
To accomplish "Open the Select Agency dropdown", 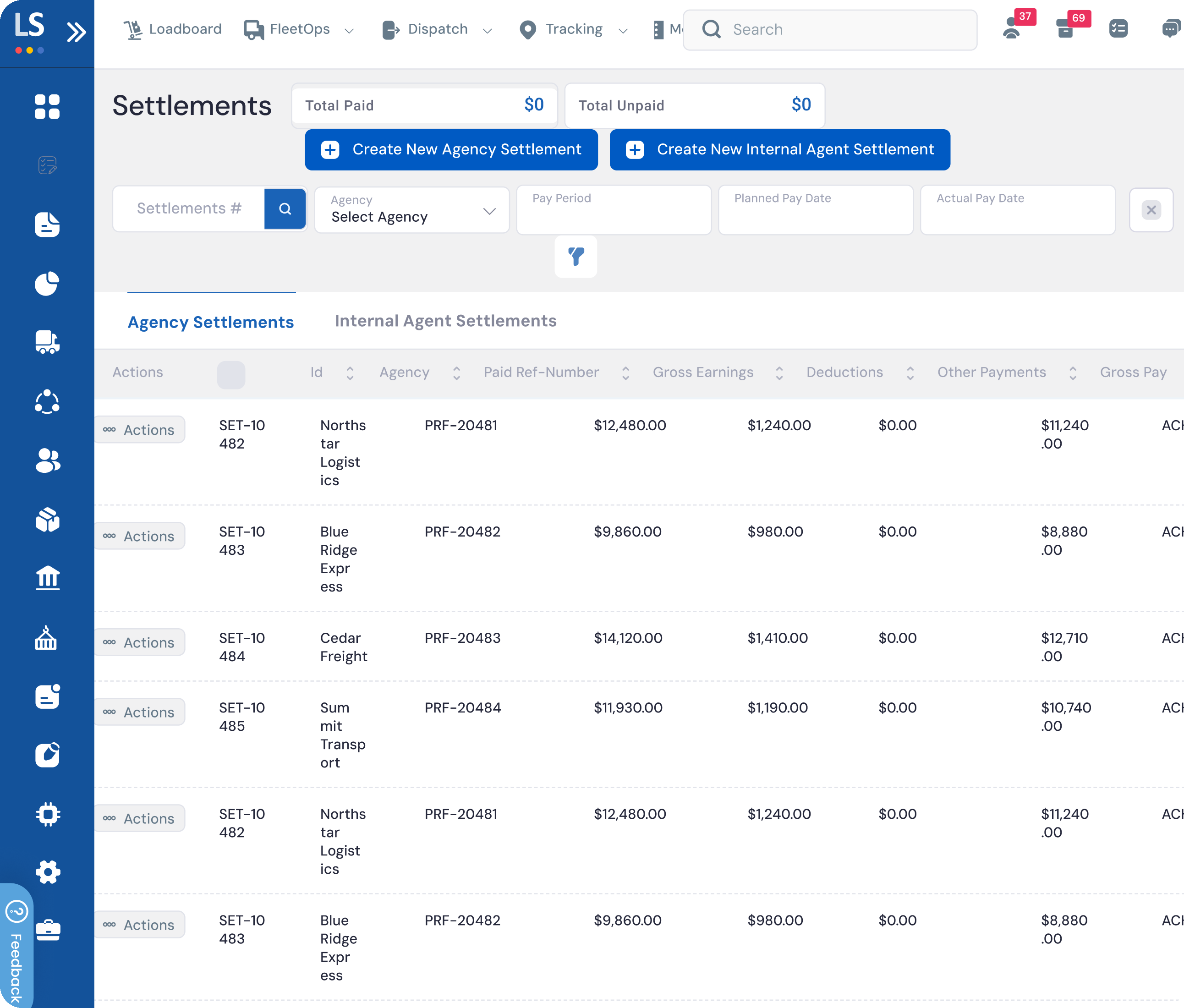I will coord(412,210).
